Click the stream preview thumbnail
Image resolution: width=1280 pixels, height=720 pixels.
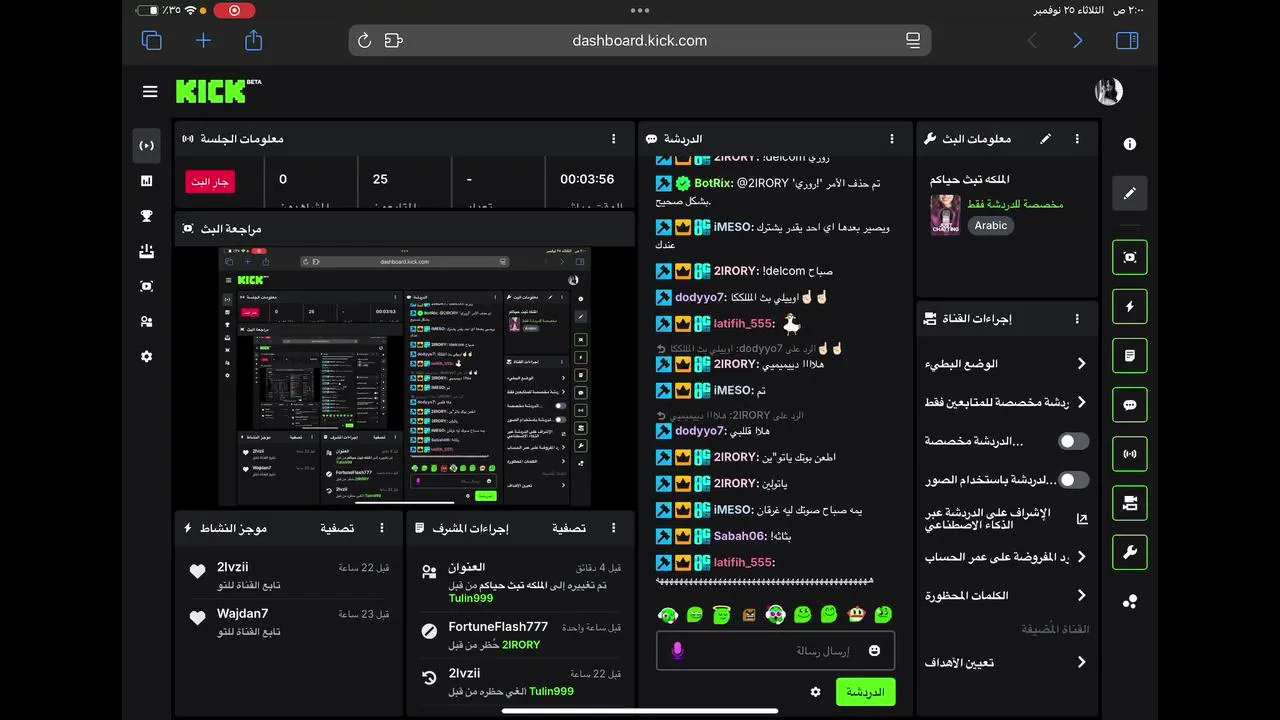[x=405, y=376]
